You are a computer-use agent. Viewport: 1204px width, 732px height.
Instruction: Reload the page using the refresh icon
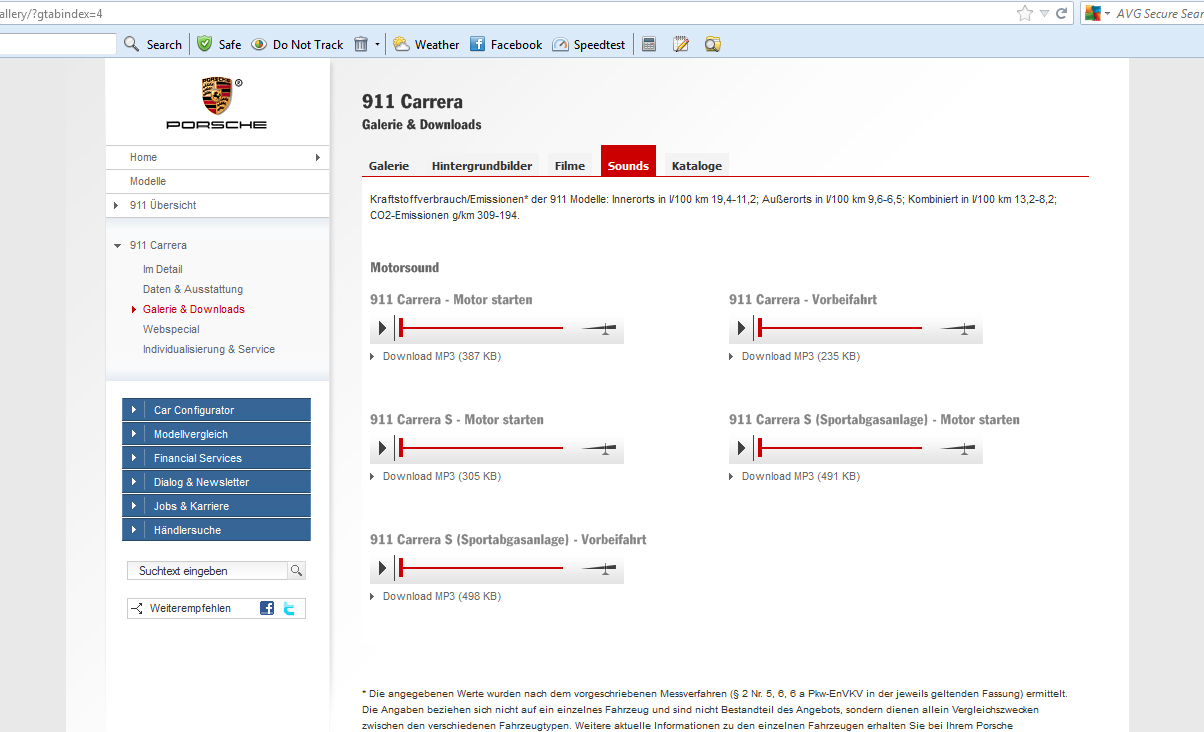point(1061,14)
